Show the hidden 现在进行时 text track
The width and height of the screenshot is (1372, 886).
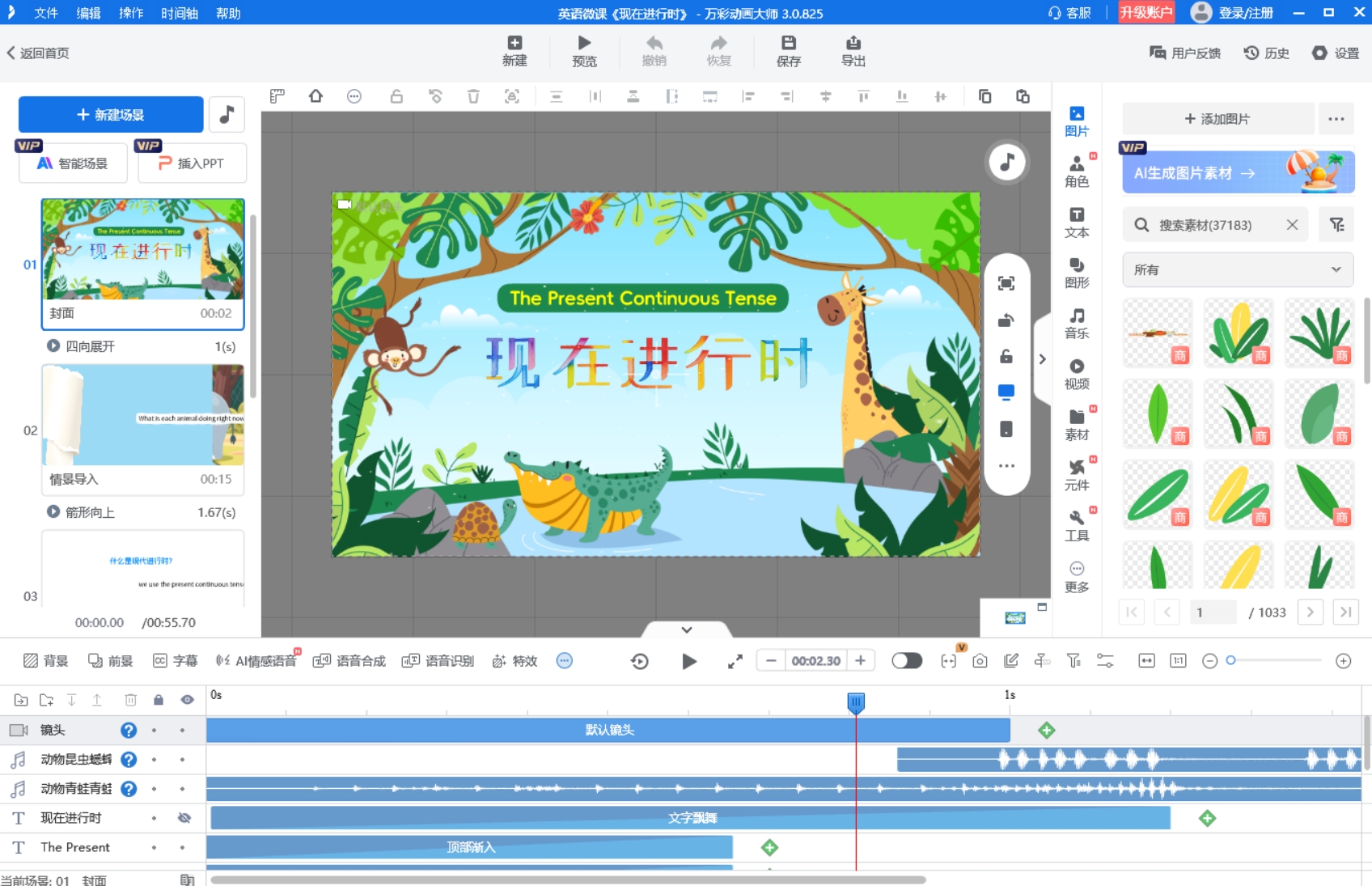pos(185,817)
